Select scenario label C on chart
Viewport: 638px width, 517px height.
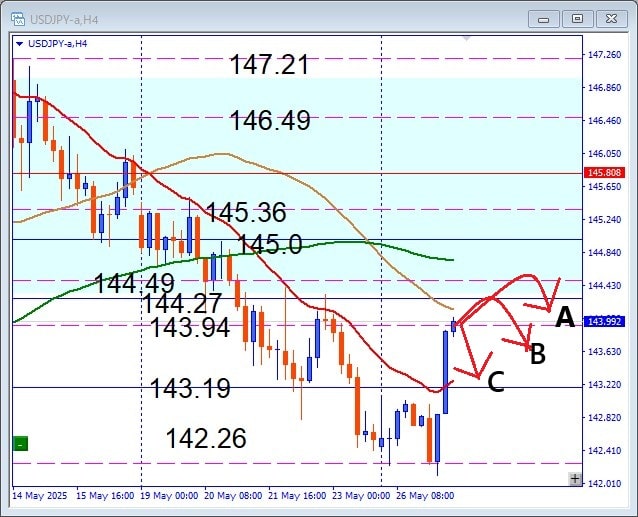pyautogui.click(x=496, y=382)
